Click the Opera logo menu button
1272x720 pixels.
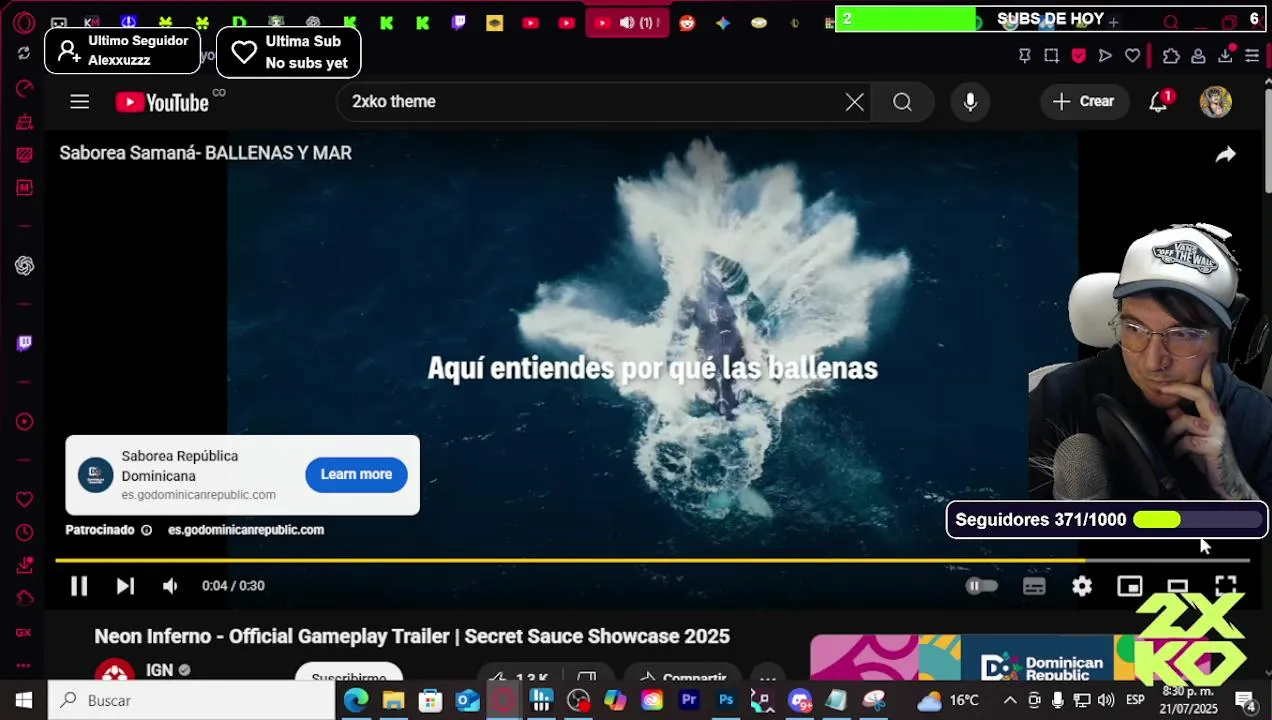[x=24, y=22]
